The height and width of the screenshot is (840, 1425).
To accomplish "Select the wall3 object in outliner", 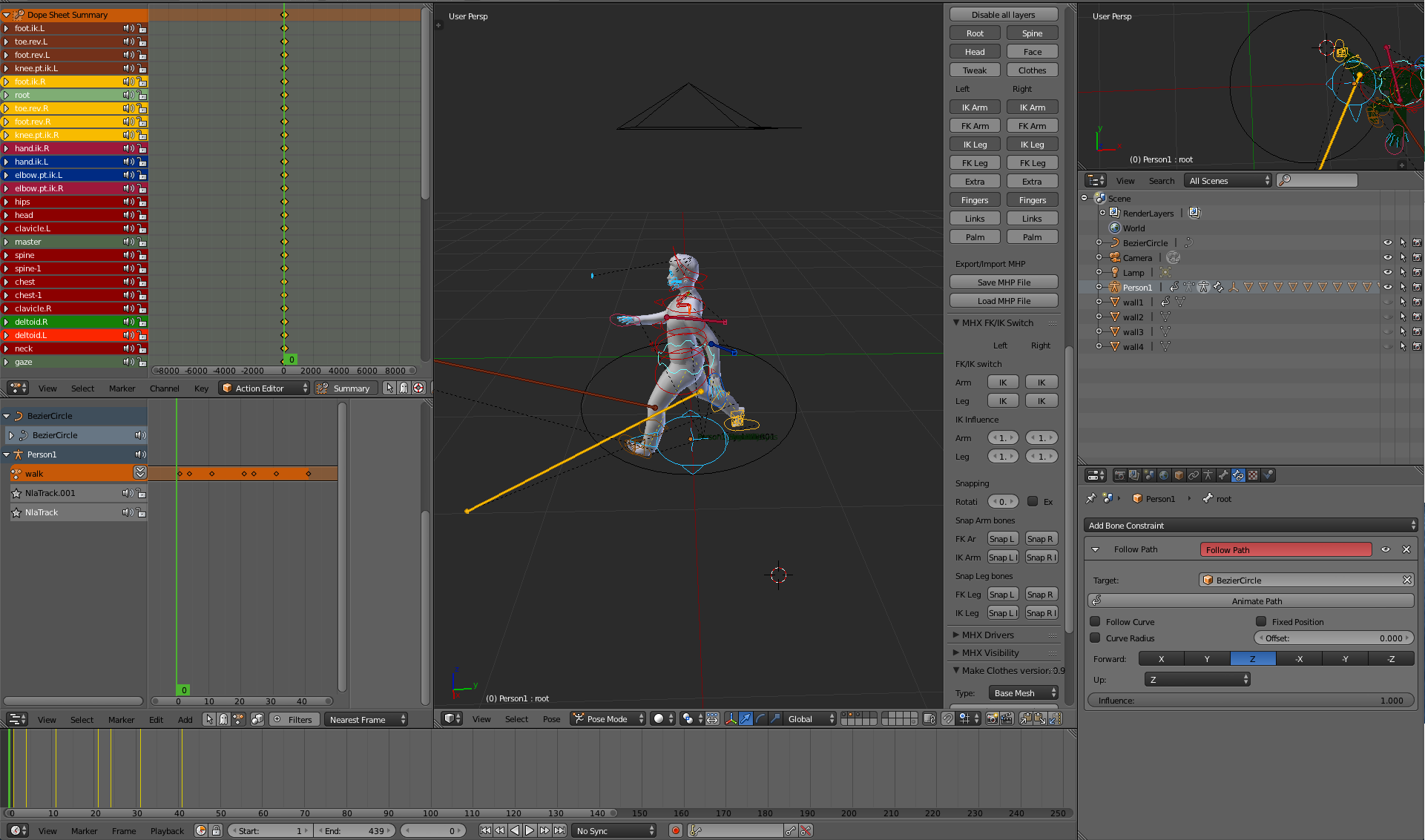I will click(x=1132, y=331).
